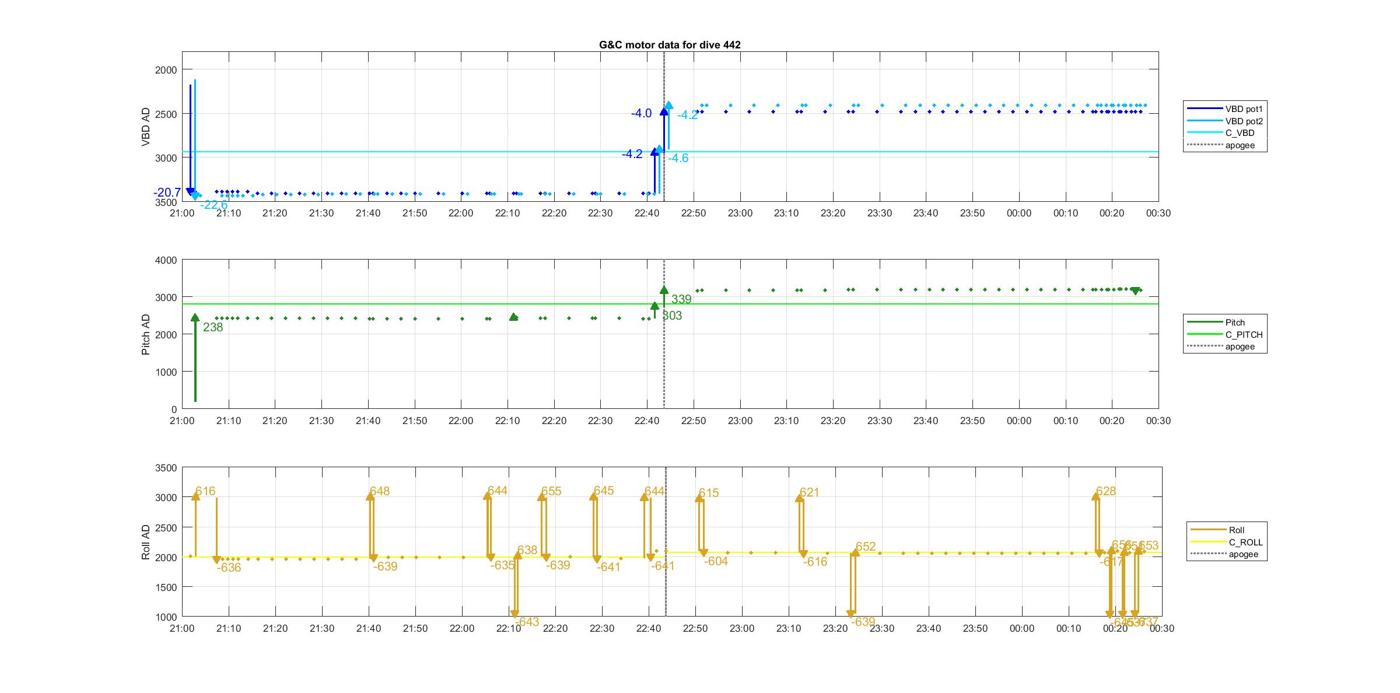Click the '655' roll data label
The height and width of the screenshot is (693, 1400).
pyautogui.click(x=551, y=491)
